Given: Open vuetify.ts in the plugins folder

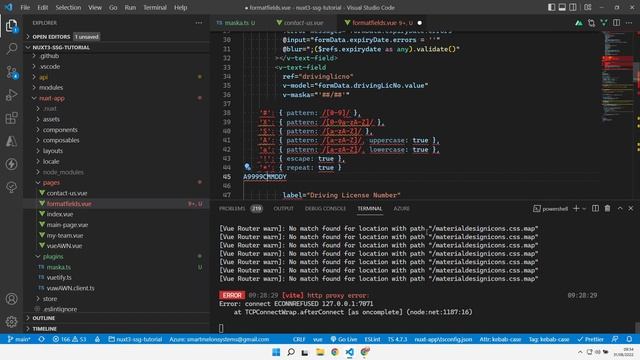Looking at the screenshot, I should click(x=59, y=278).
